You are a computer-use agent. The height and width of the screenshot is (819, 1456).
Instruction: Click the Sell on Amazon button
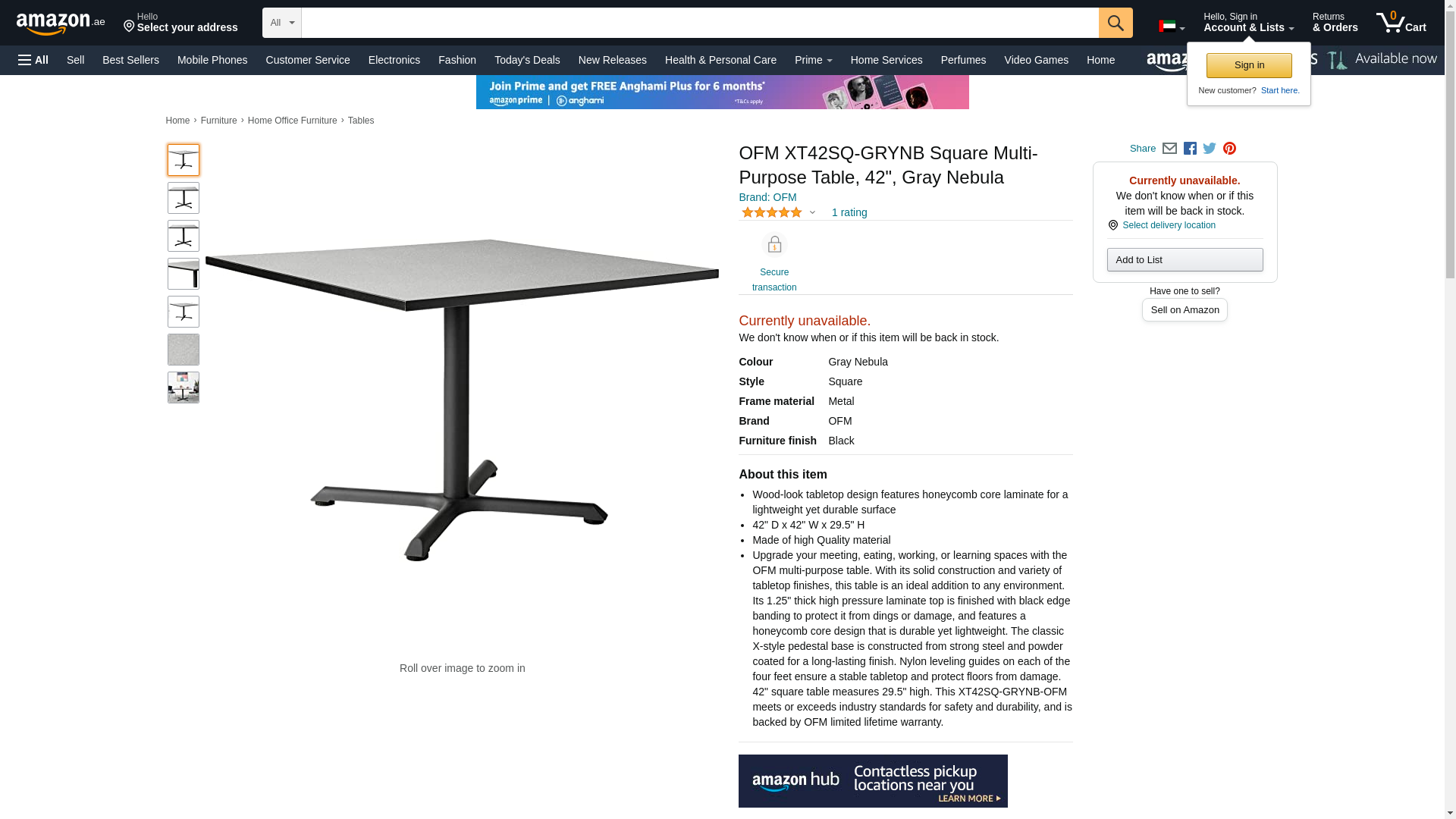click(1185, 310)
